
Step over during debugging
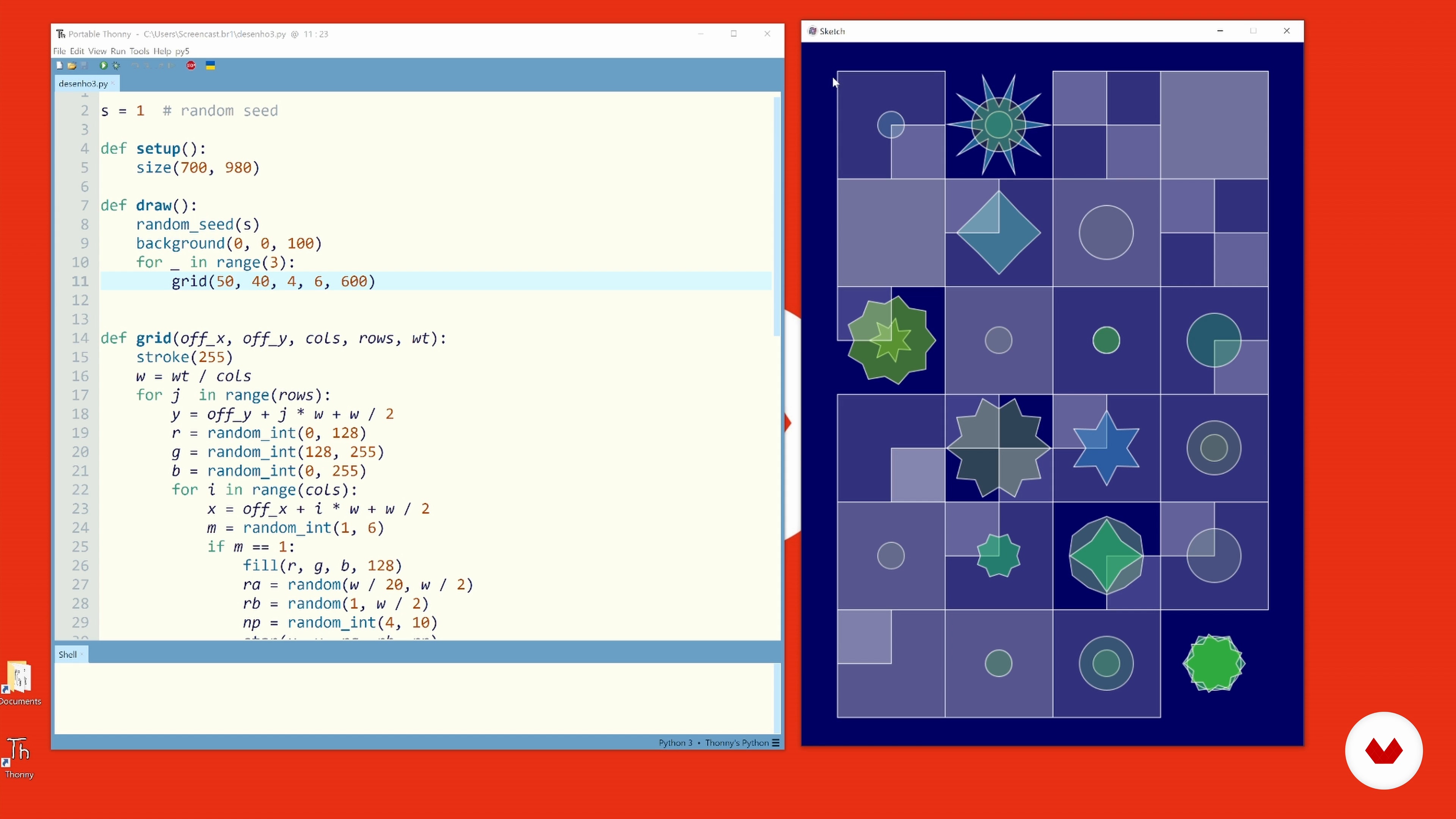[x=135, y=66]
